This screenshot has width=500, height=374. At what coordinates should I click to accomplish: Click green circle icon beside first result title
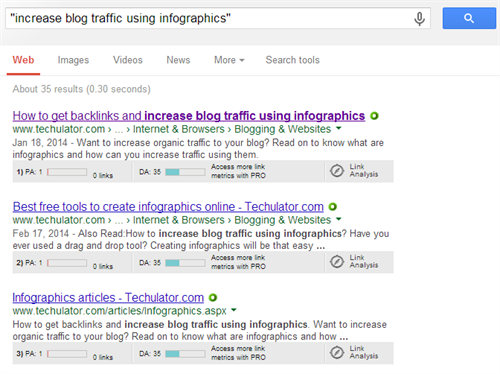tap(374, 116)
